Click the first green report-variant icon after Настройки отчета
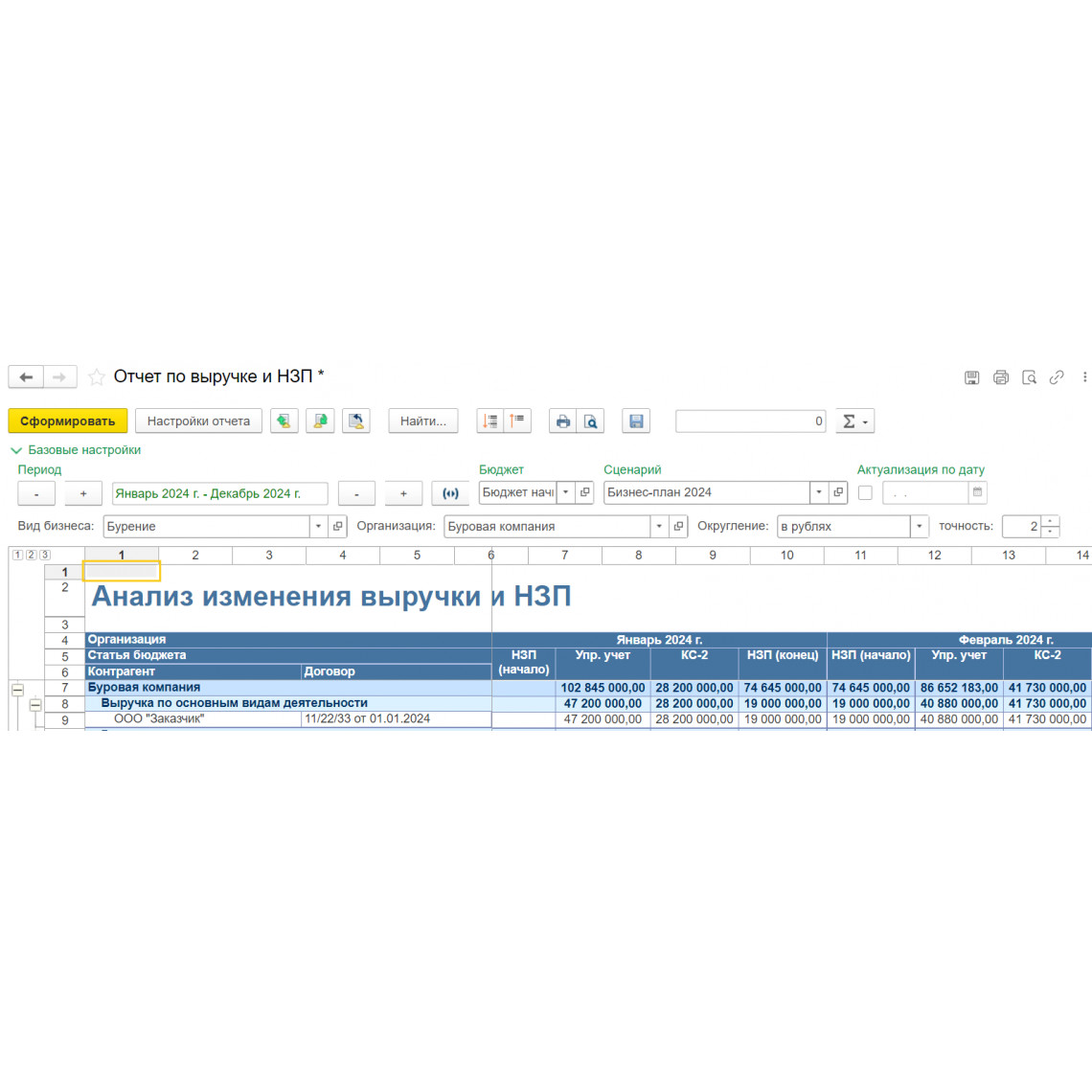The image size is (1092, 1092). point(284,421)
